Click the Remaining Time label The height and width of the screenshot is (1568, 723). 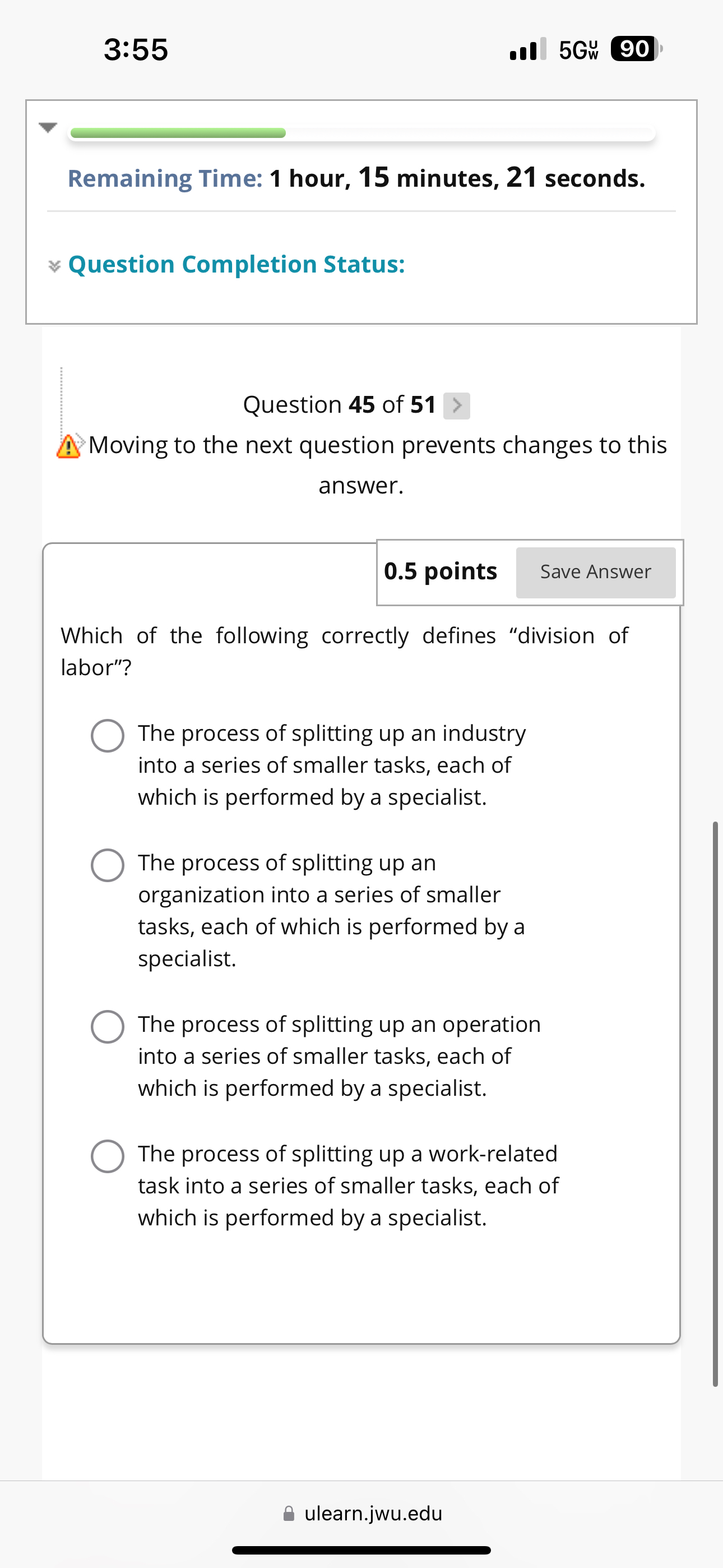pyautogui.click(x=165, y=178)
